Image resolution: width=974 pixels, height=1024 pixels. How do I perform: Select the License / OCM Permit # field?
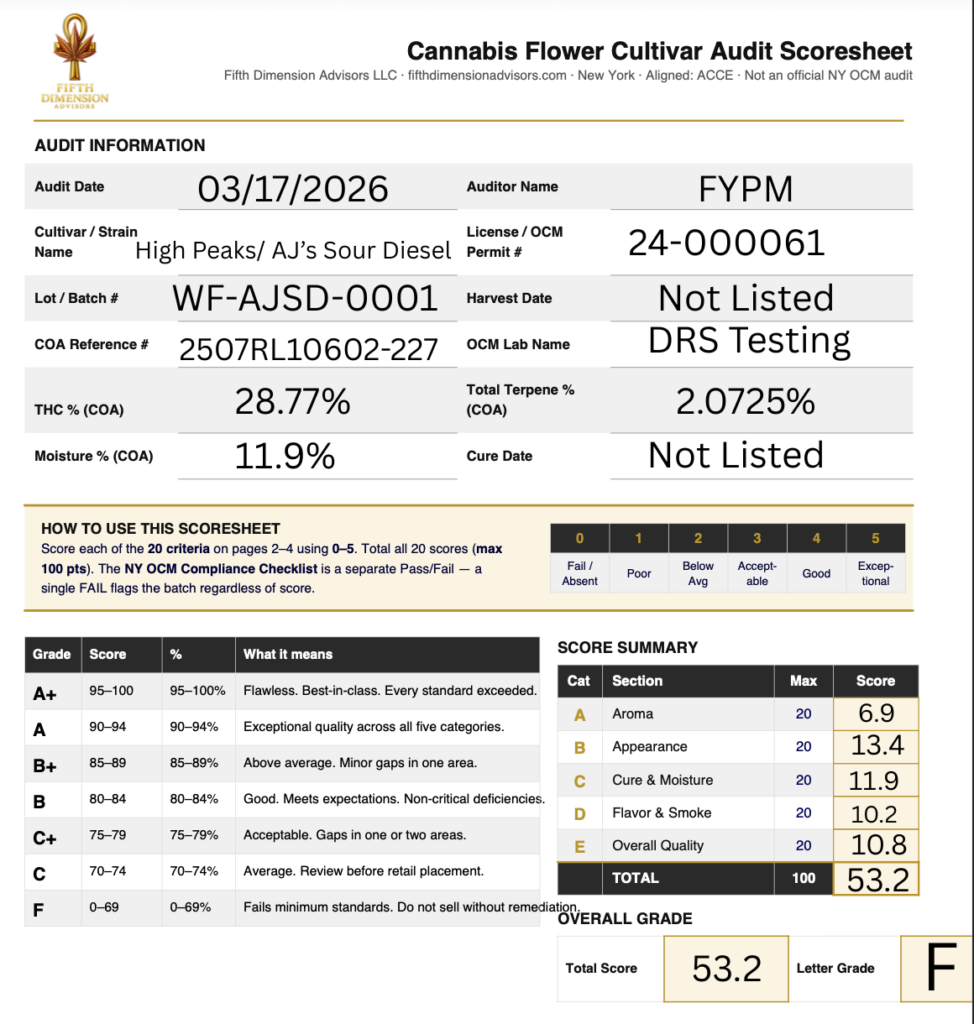coord(726,243)
